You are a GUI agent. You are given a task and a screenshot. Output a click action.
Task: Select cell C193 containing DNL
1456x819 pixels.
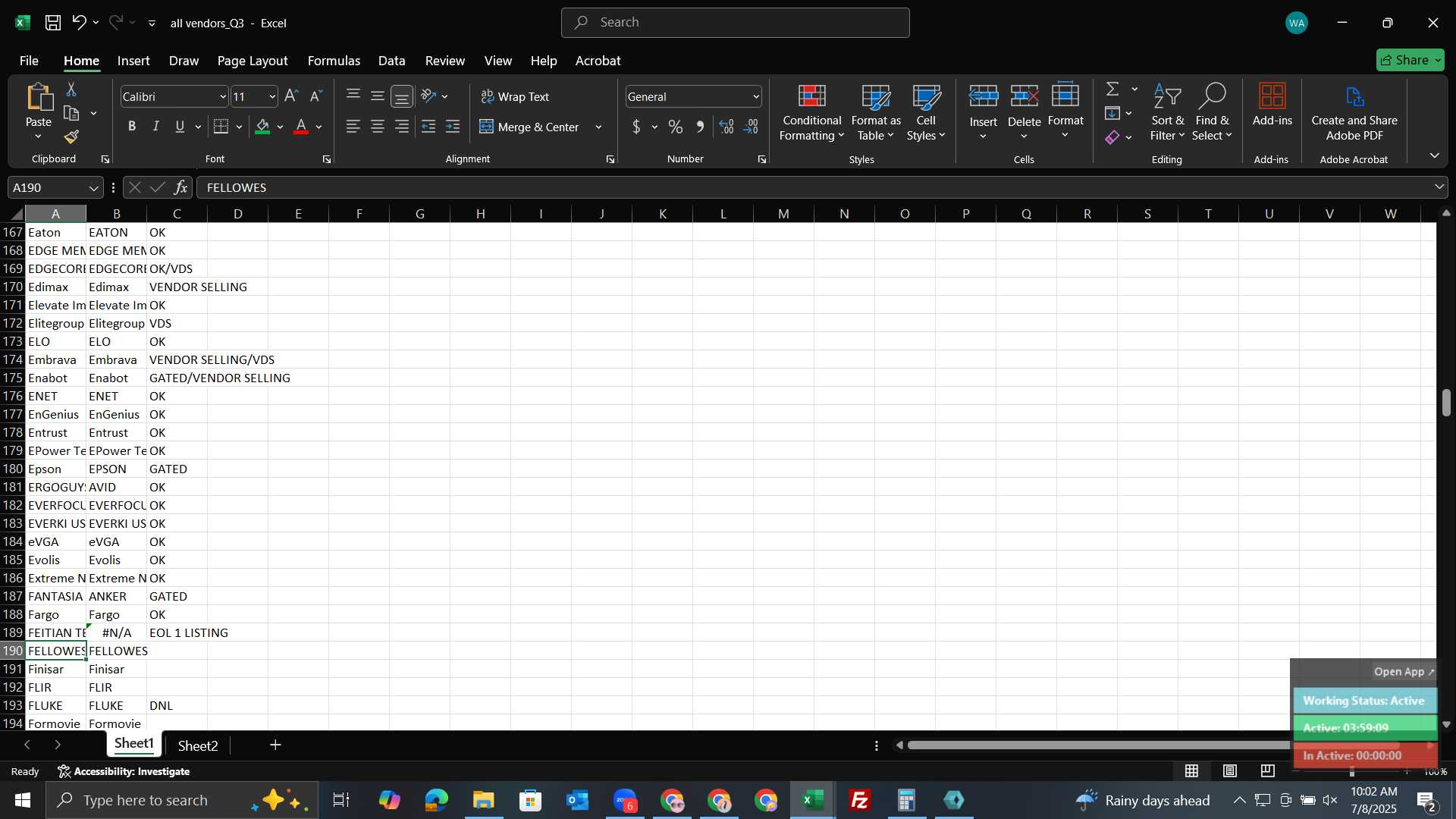(x=177, y=705)
